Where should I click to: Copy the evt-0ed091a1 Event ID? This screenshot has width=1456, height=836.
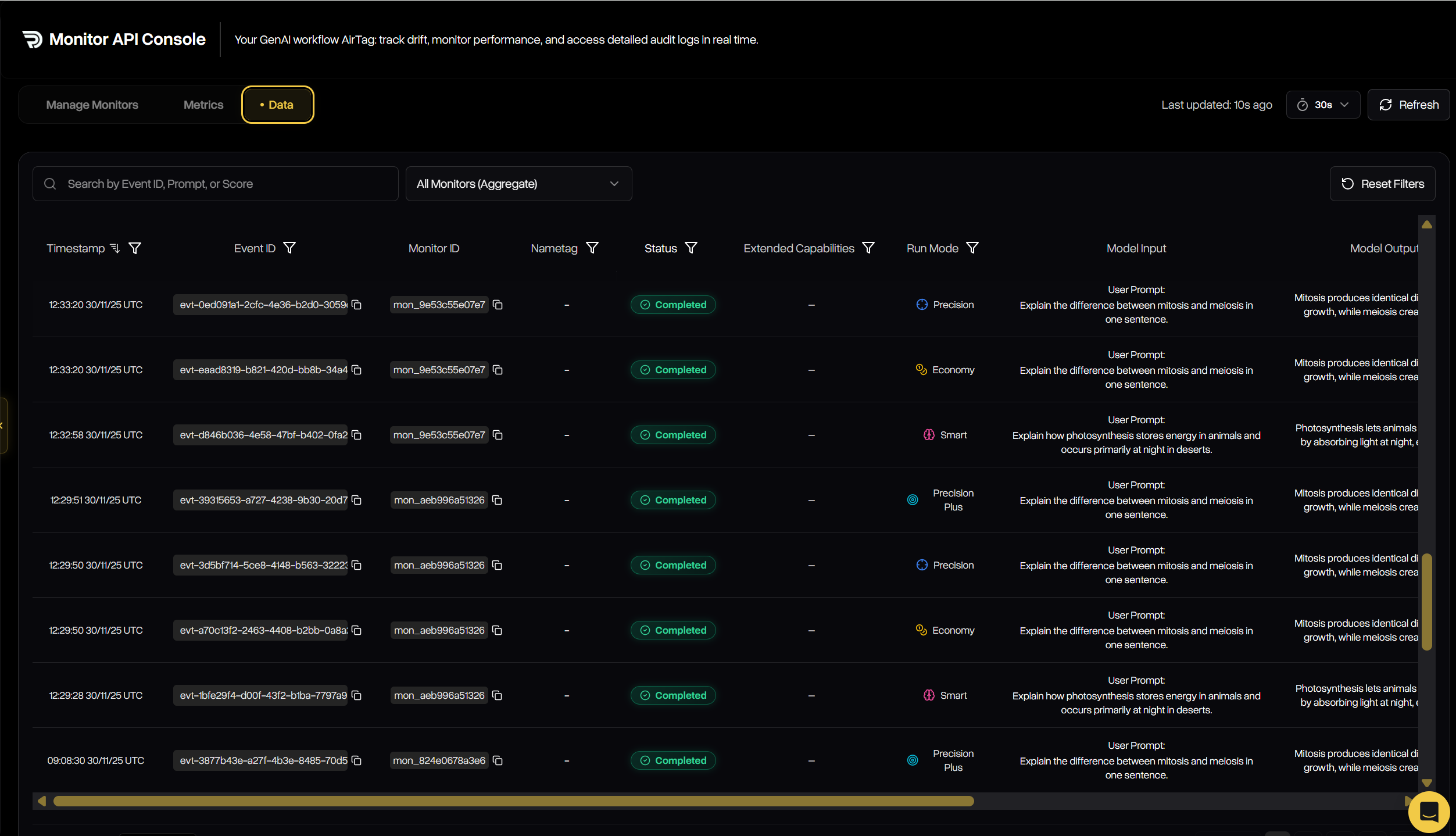click(356, 304)
